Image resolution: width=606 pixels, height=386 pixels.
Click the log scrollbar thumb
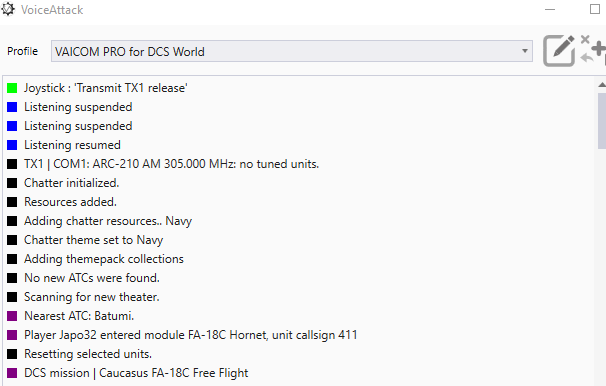pyautogui.click(x=602, y=121)
